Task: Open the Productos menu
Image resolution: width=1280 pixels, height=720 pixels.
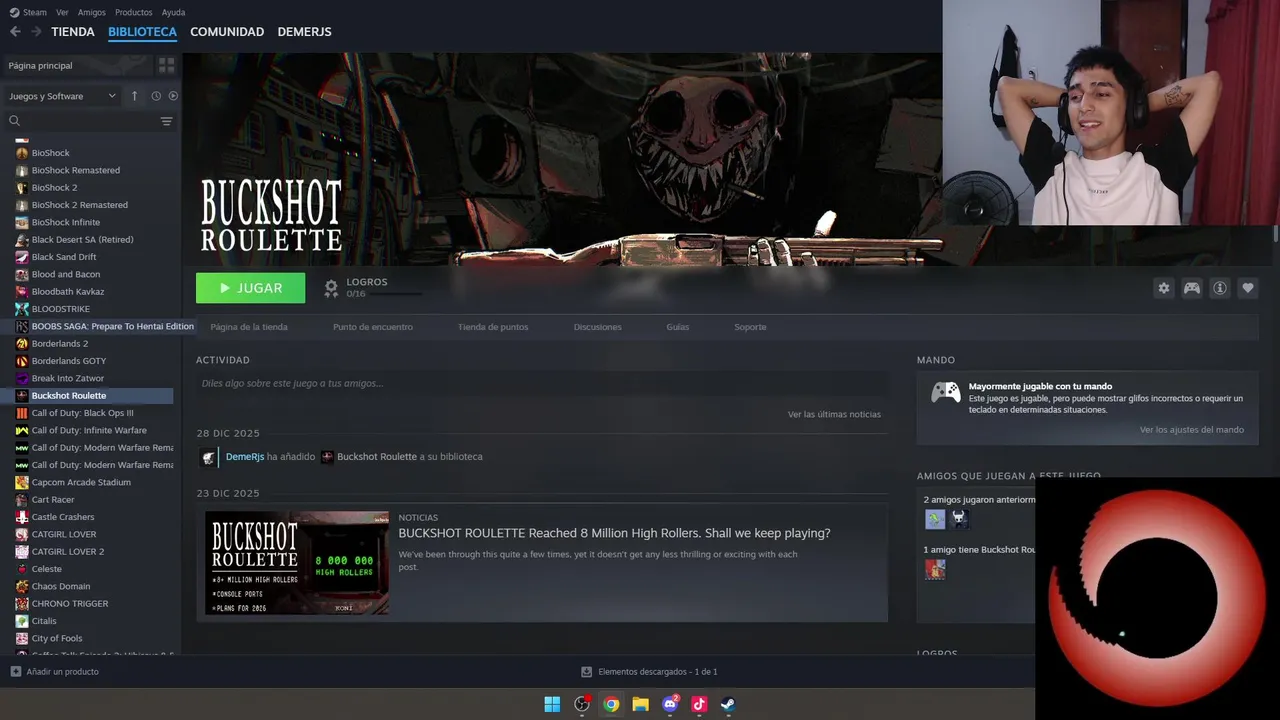Action: 134,12
